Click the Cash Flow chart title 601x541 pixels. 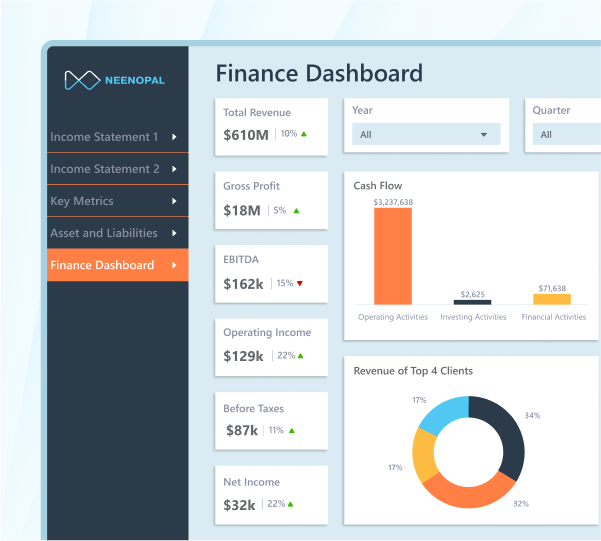[x=378, y=186]
